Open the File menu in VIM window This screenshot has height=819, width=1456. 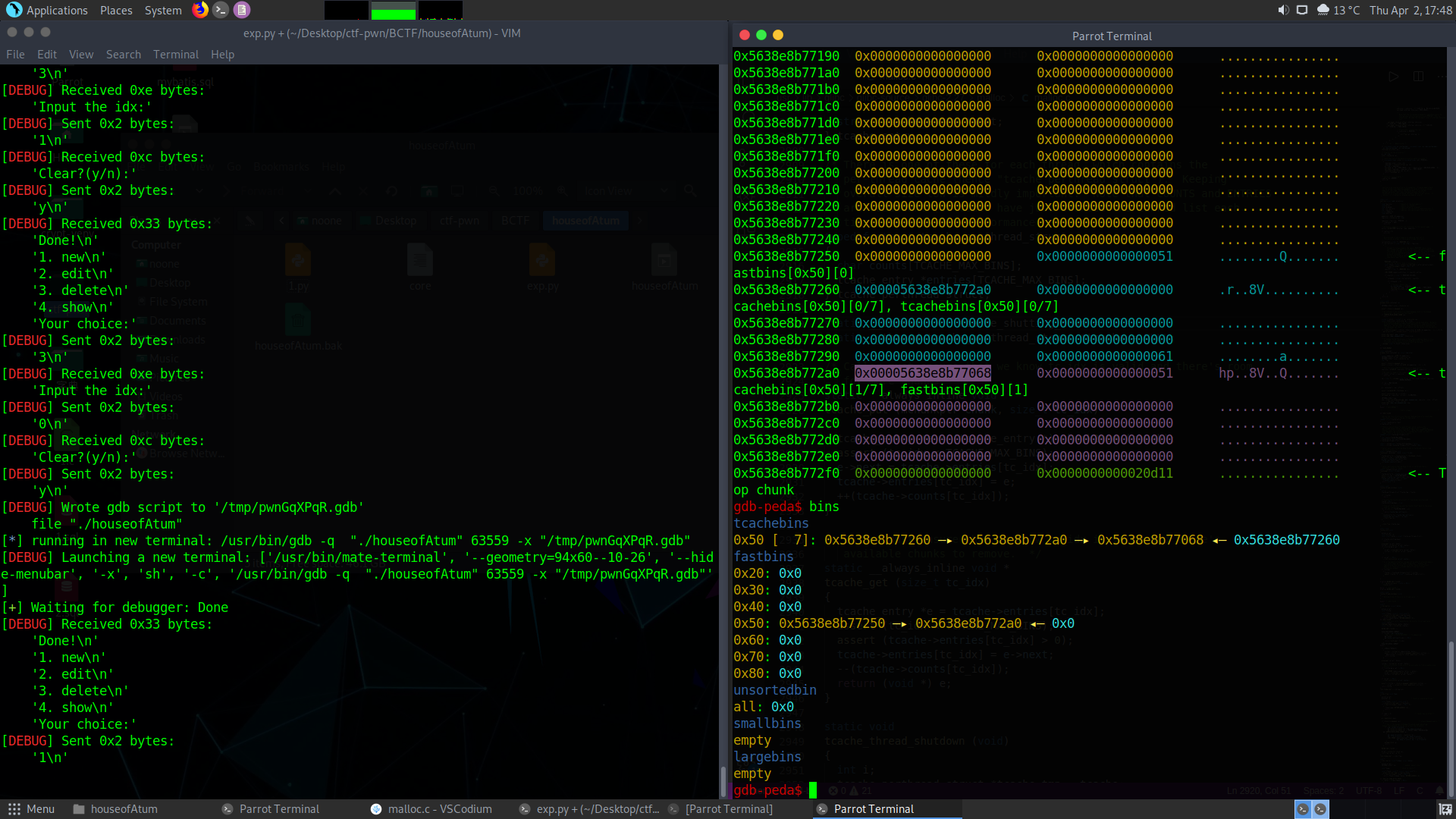click(15, 55)
